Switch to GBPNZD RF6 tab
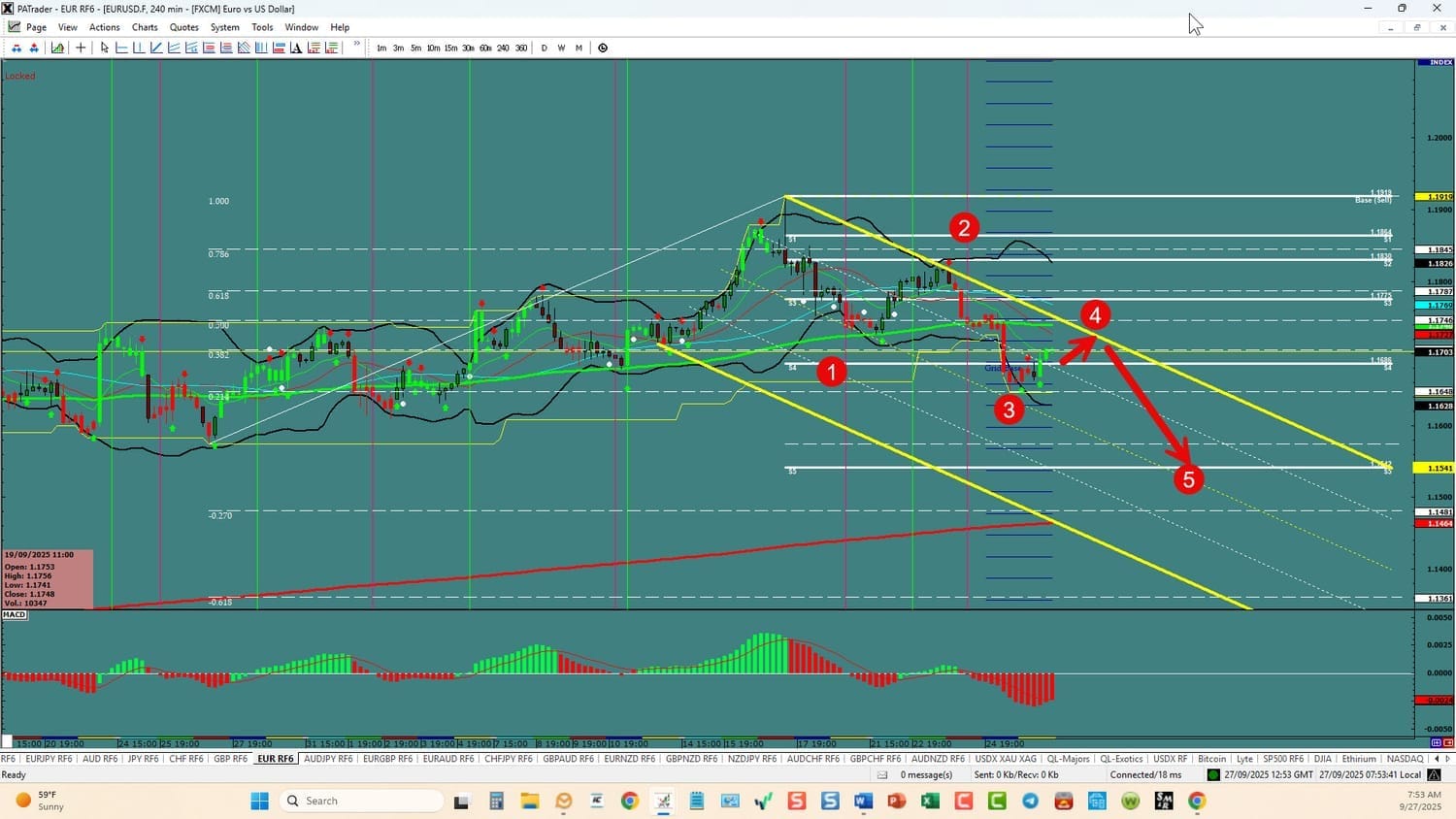 point(691,759)
